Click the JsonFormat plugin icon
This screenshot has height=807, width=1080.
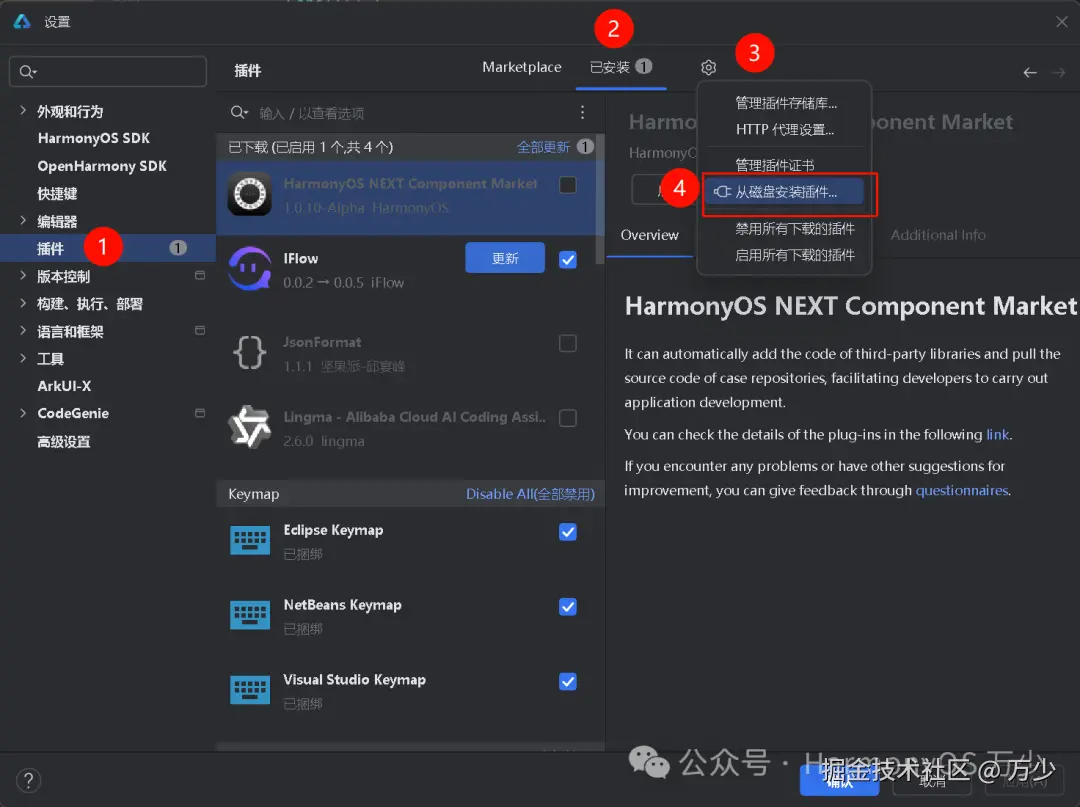(x=249, y=353)
